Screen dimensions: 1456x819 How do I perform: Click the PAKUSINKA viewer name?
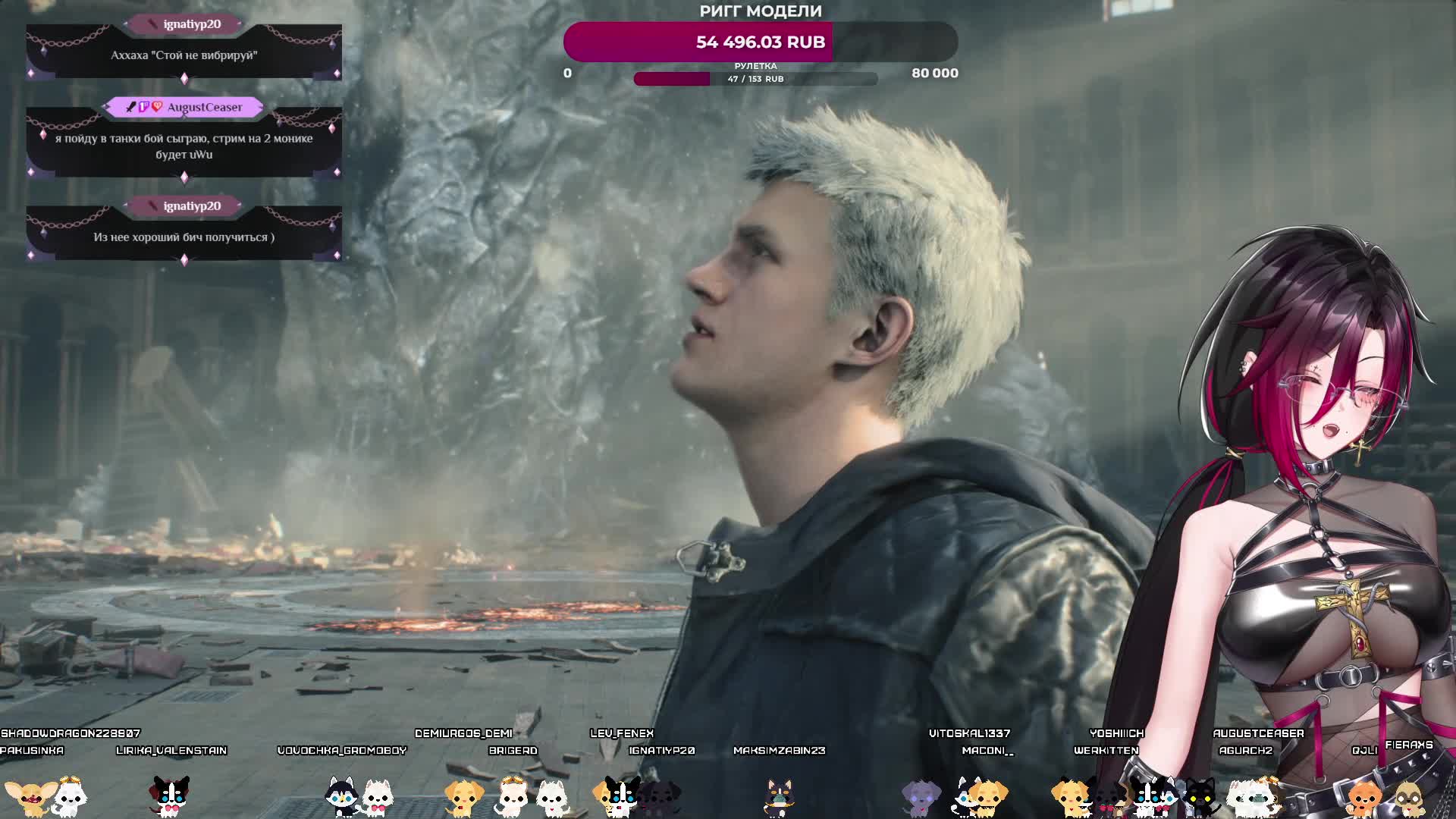(32, 751)
